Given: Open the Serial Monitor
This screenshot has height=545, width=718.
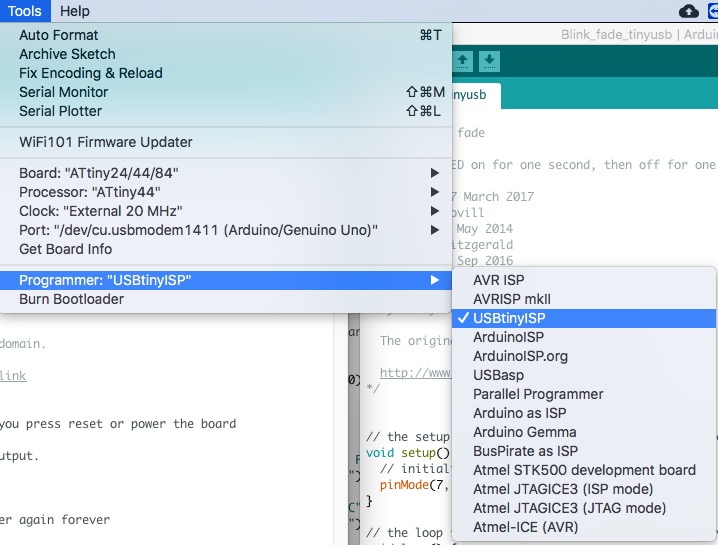Looking at the screenshot, I should [x=226, y=92].
